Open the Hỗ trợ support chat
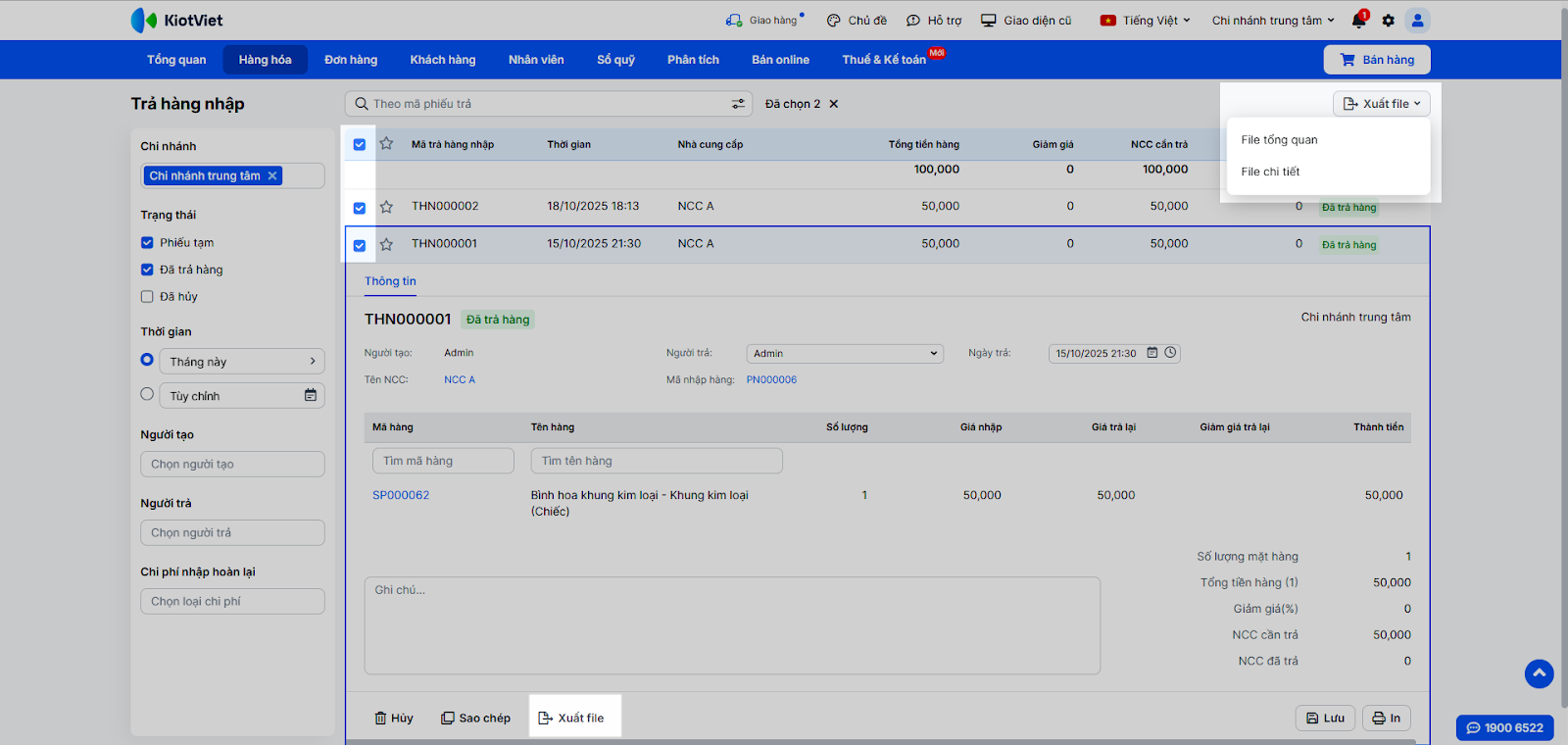Screen dimensions: 1568x745 pyautogui.click(x=934, y=20)
